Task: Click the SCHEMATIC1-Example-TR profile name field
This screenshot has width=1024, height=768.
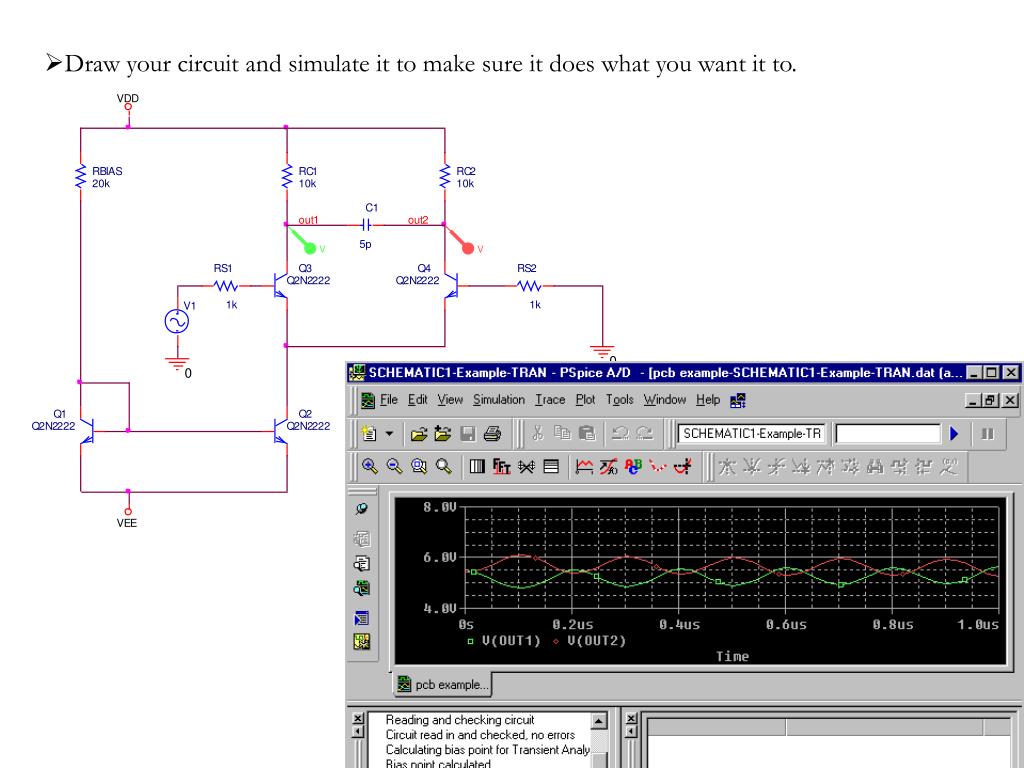Action: tap(752, 434)
